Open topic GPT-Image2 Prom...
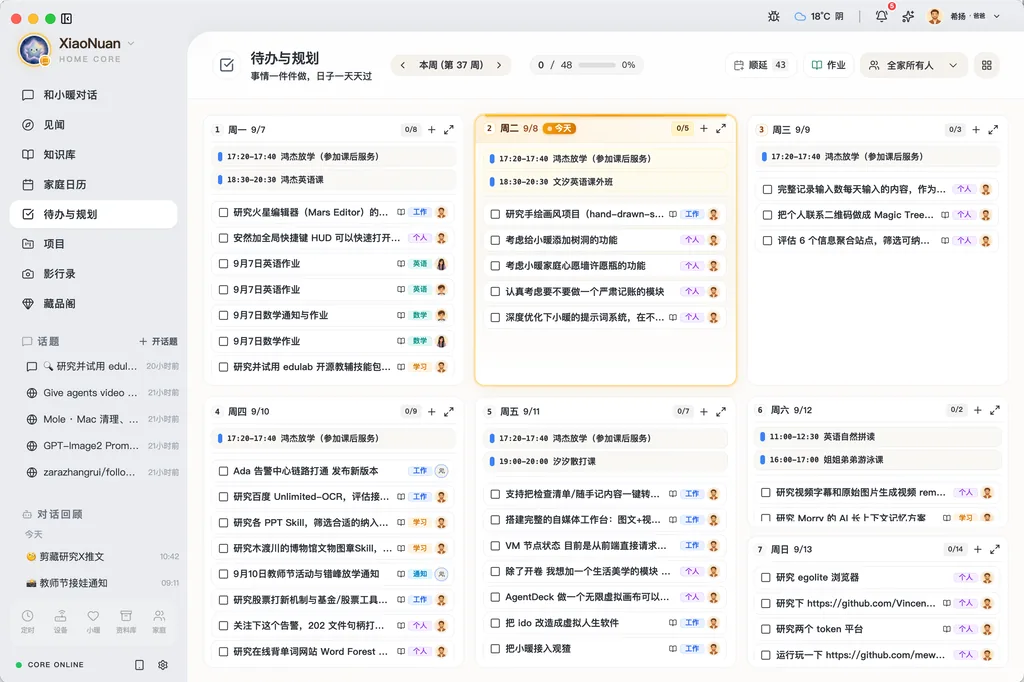Screen dimensions: 1024x682 101,446
